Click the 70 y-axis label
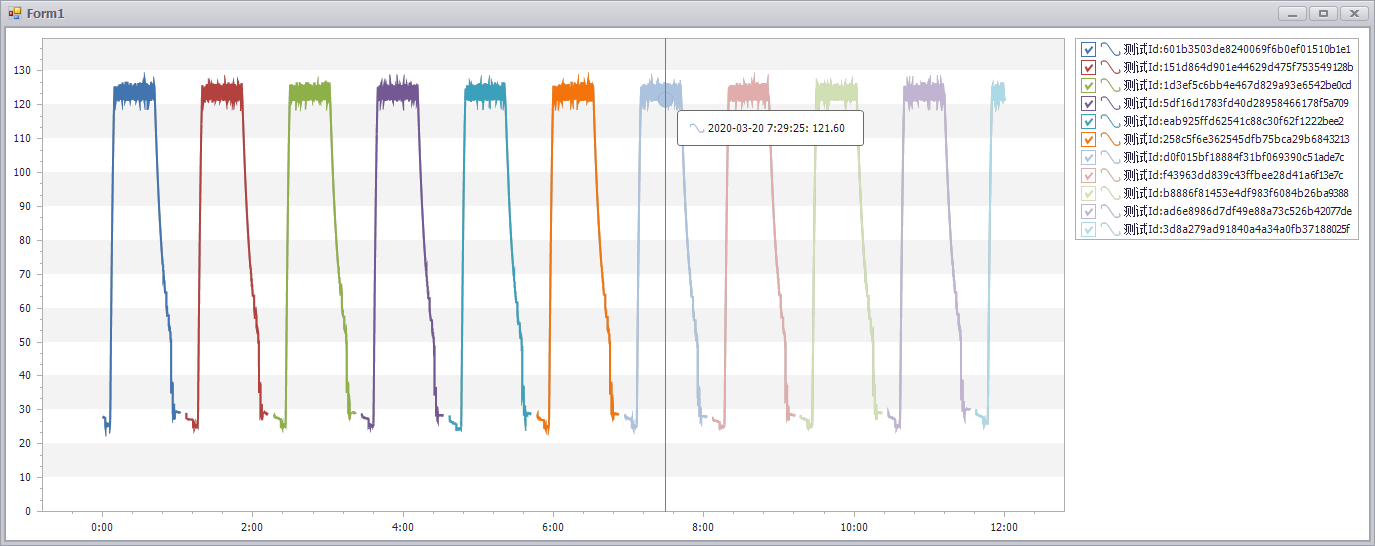This screenshot has height=546, width=1375. coord(24,274)
